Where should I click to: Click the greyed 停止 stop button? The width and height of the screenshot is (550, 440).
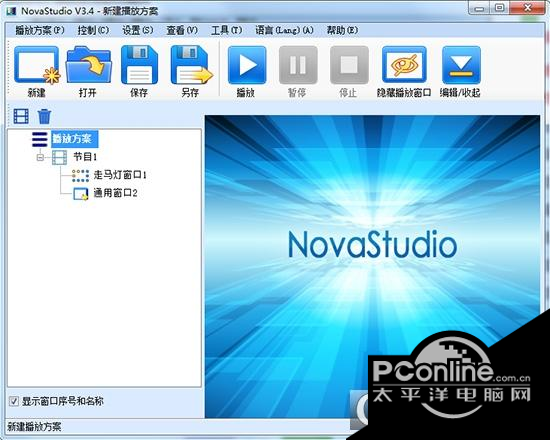click(x=349, y=65)
